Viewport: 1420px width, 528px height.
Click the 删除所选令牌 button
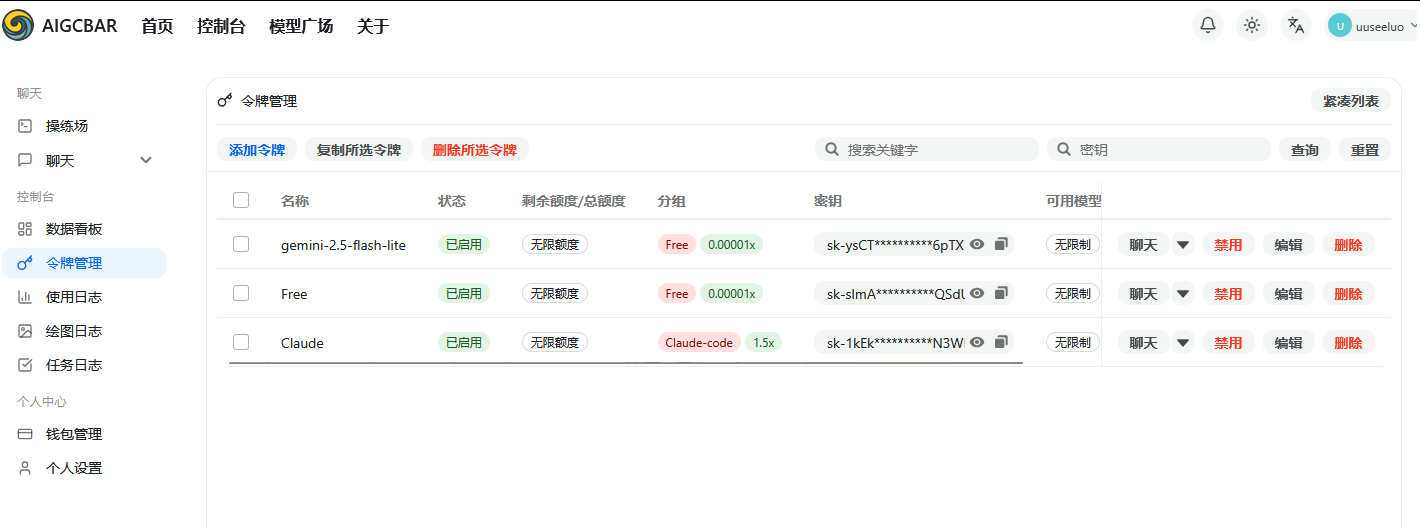click(475, 150)
